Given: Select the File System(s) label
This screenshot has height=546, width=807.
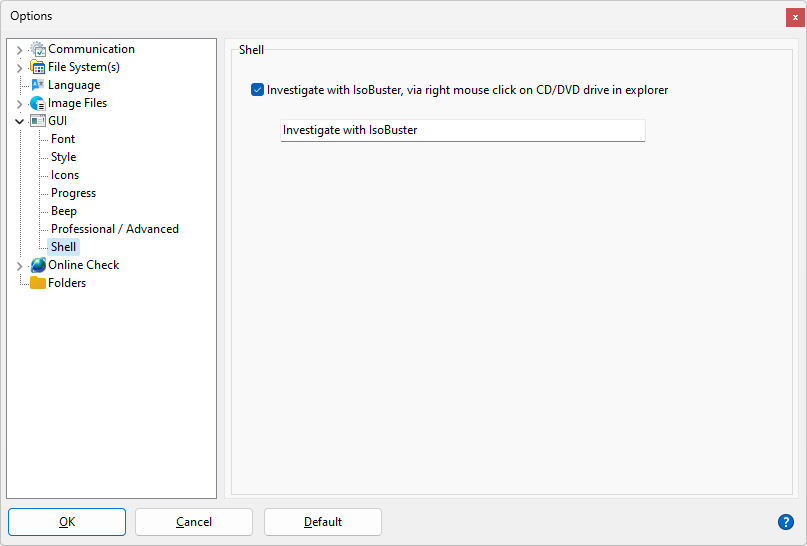Looking at the screenshot, I should coord(84,67).
